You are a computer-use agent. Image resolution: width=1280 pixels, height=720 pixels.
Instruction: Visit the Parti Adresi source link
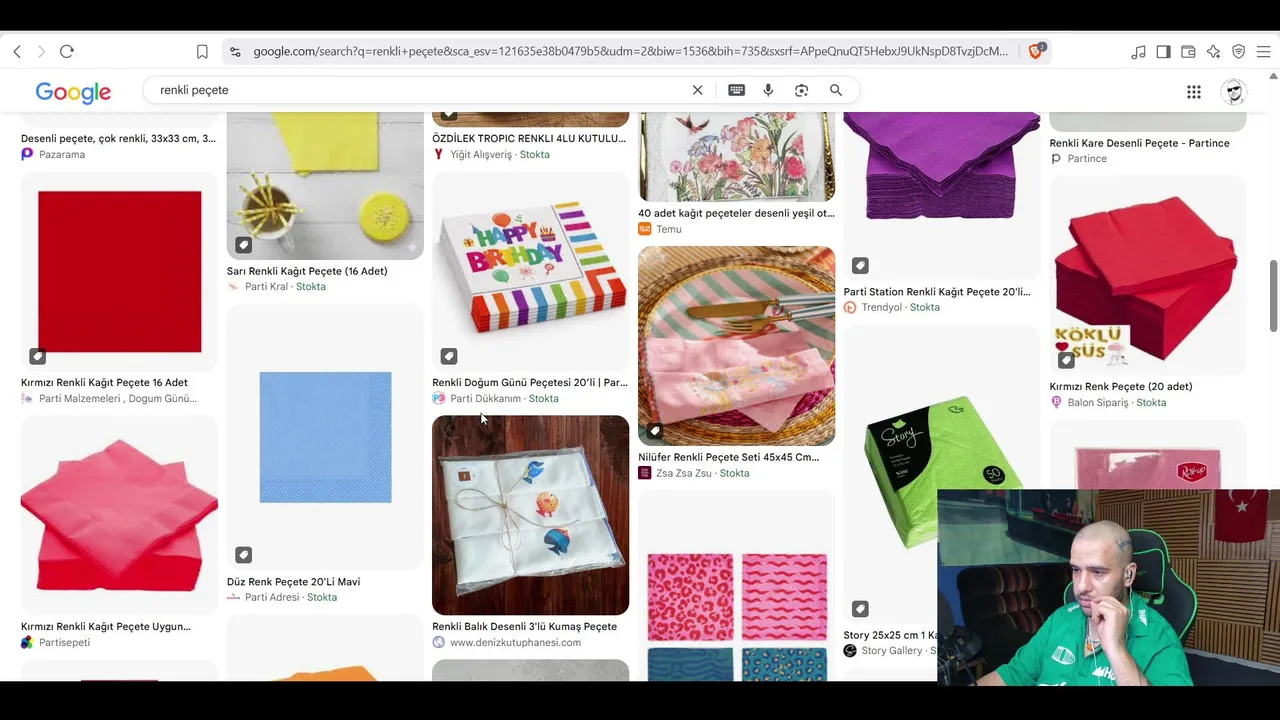point(275,597)
